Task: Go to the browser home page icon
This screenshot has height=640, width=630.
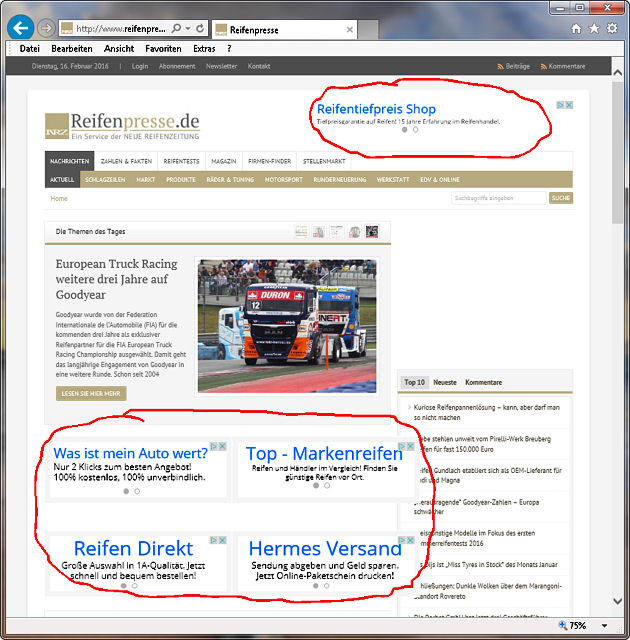Action: click(x=576, y=29)
